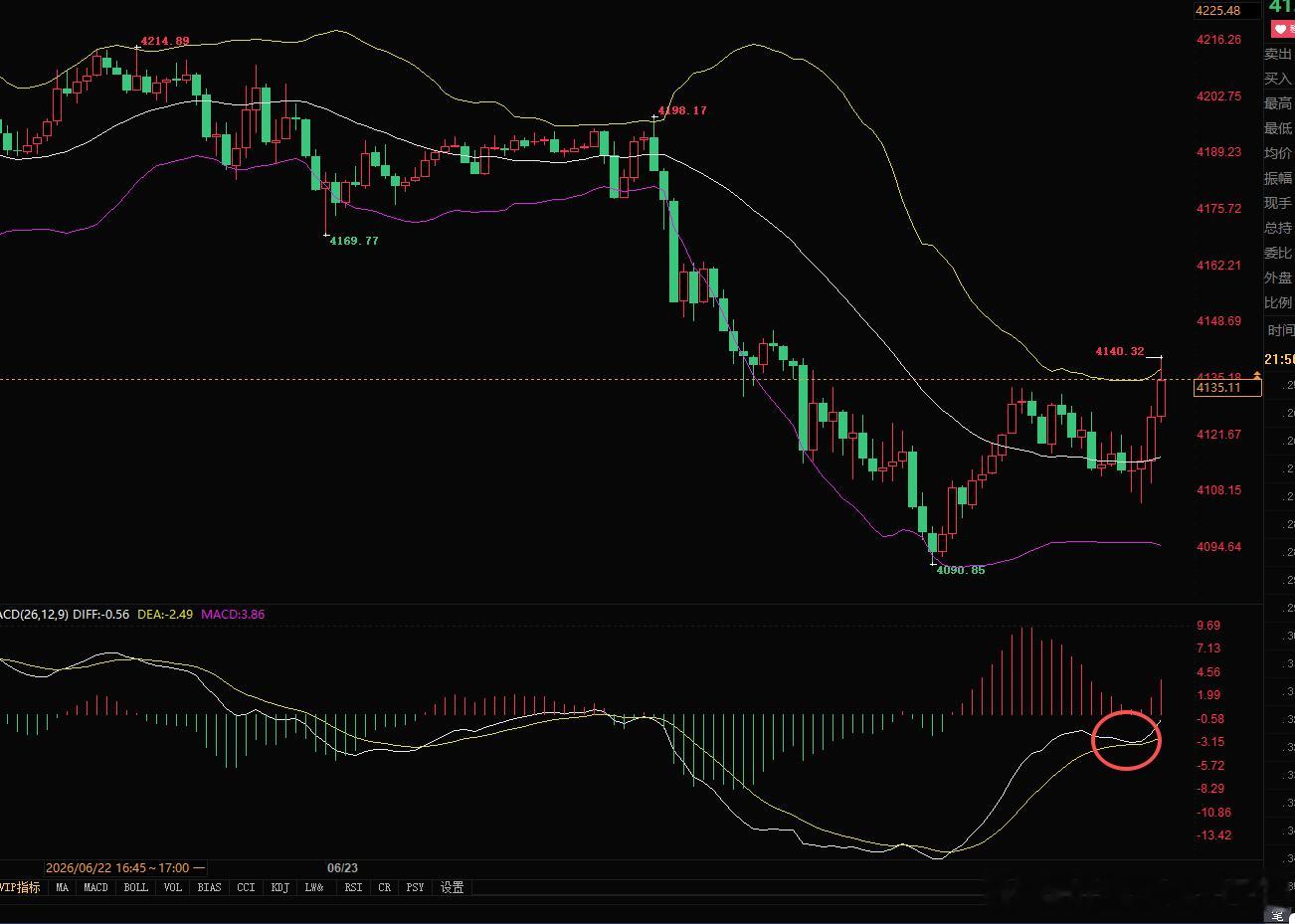Click the DIFF:-0.56 value

[x=100, y=615]
